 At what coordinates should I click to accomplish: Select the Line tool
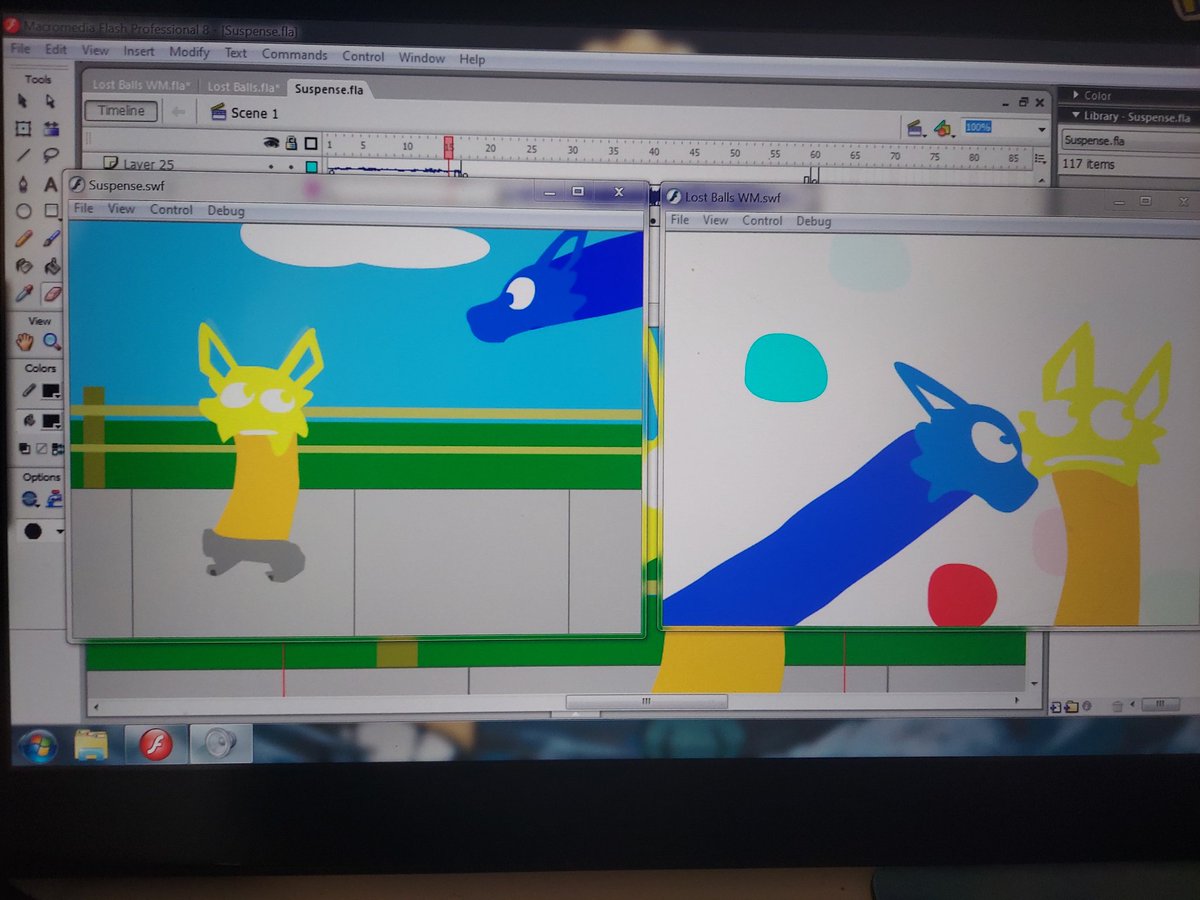23,156
